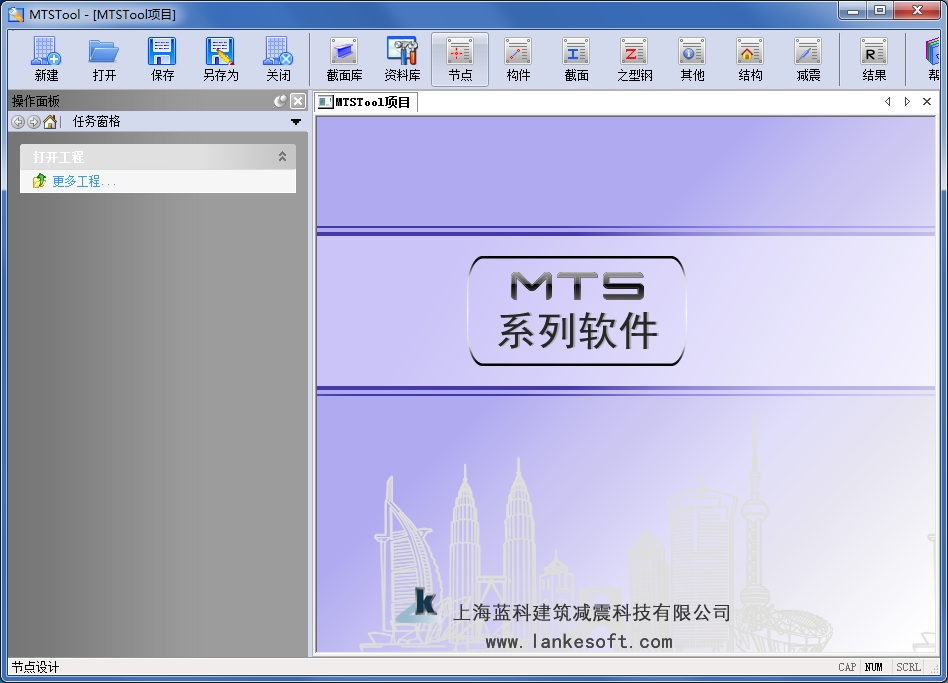Select the 截面 section design tool
The height and width of the screenshot is (683, 948).
pyautogui.click(x=575, y=58)
